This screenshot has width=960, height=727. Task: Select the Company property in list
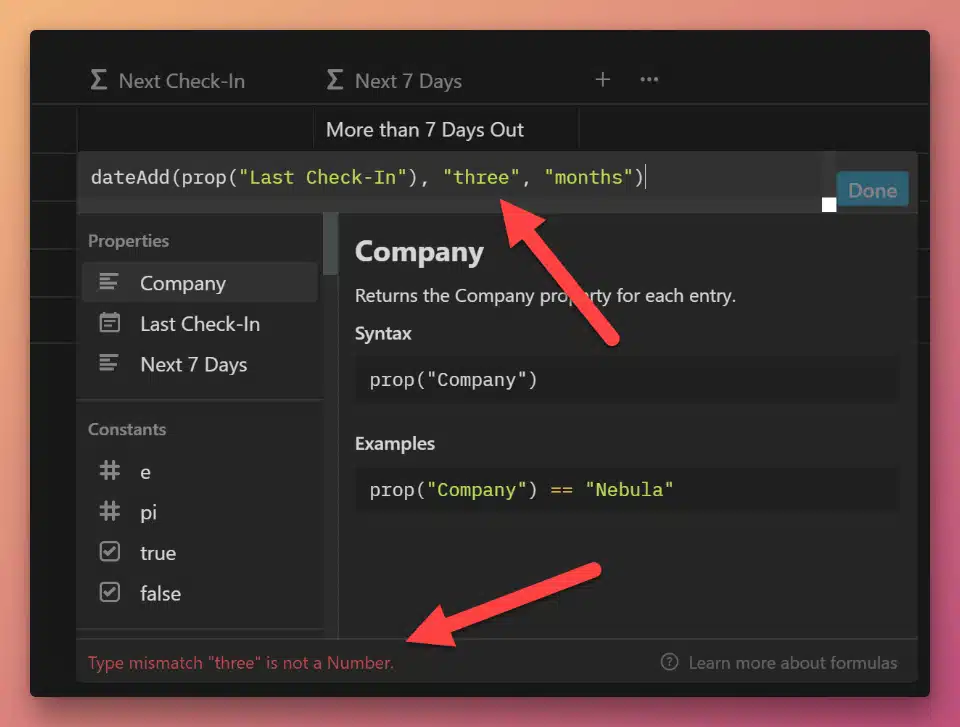[200, 283]
